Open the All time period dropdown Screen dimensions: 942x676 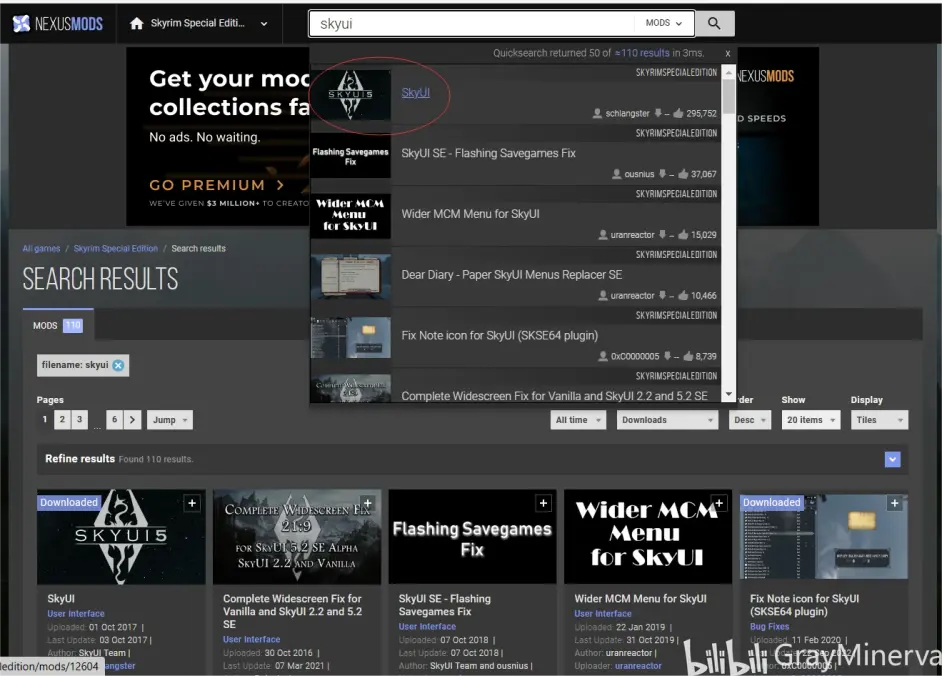coord(578,420)
